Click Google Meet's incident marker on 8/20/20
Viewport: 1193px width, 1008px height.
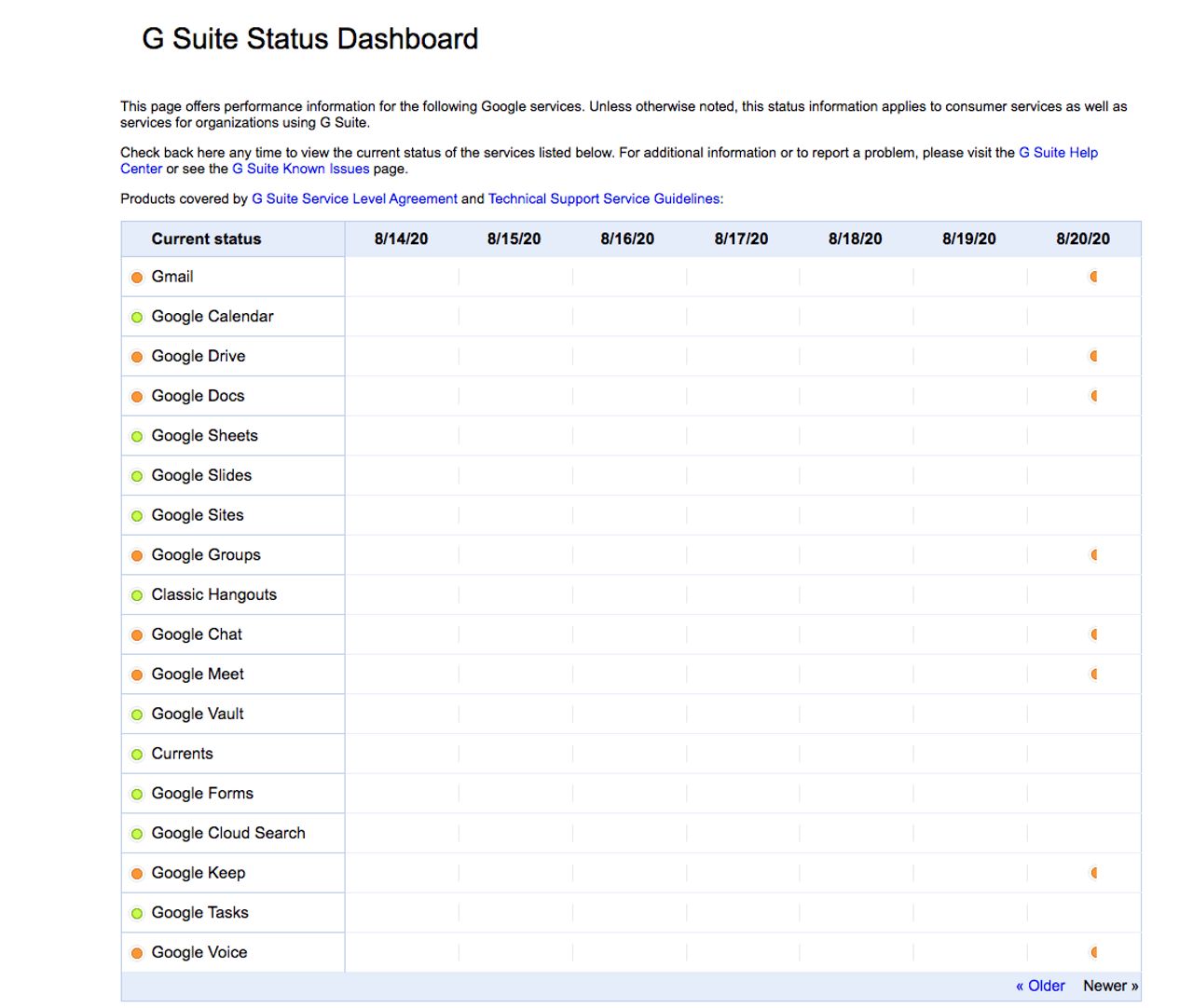[x=1094, y=674]
